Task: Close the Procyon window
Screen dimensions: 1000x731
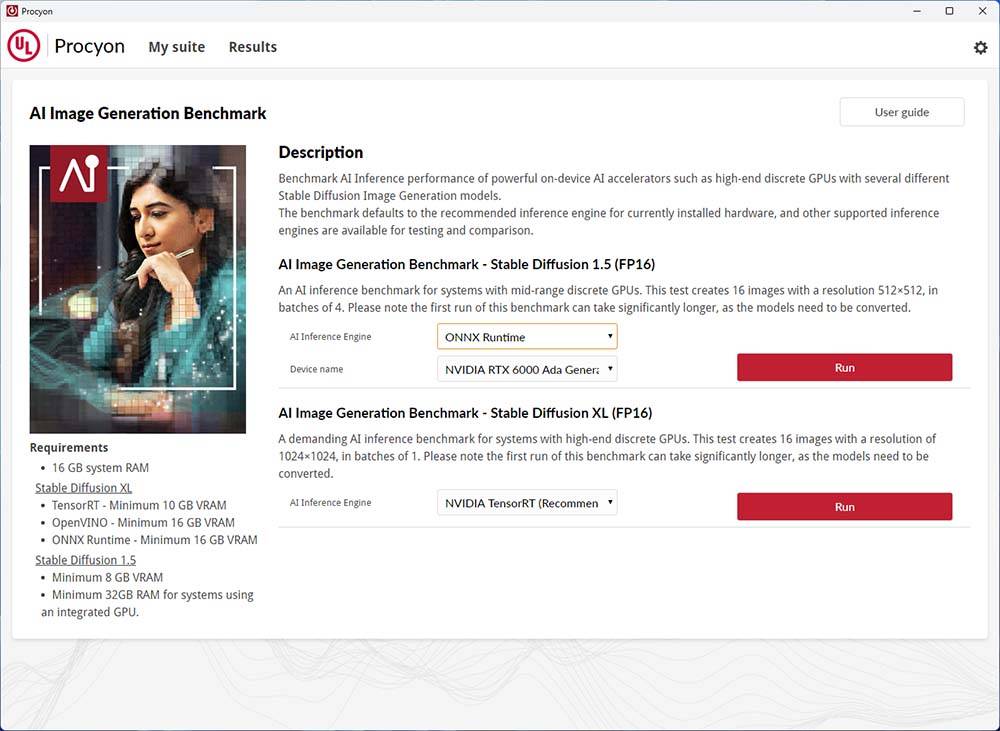Action: point(982,11)
